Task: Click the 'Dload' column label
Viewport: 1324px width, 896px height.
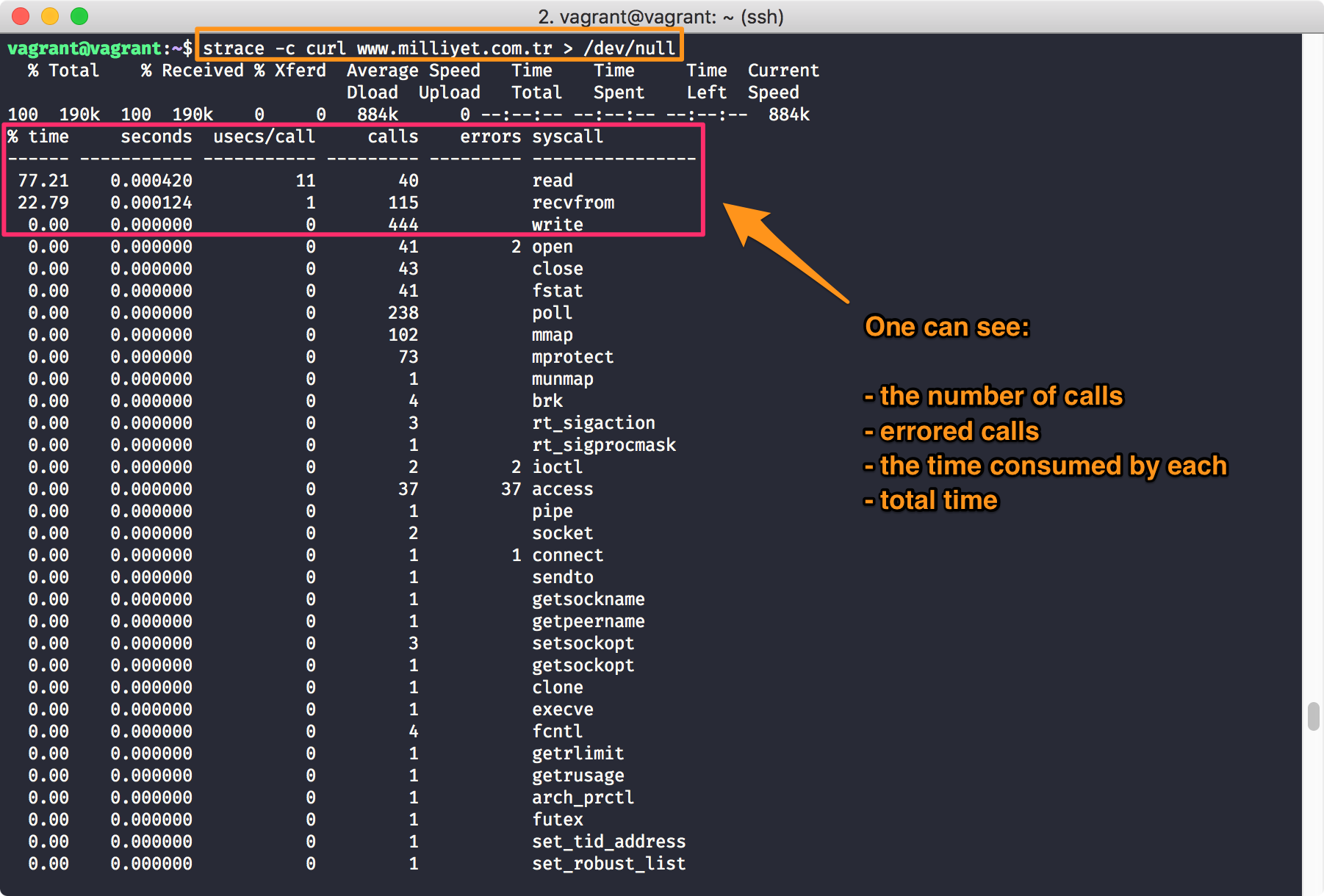Action: pos(373,93)
